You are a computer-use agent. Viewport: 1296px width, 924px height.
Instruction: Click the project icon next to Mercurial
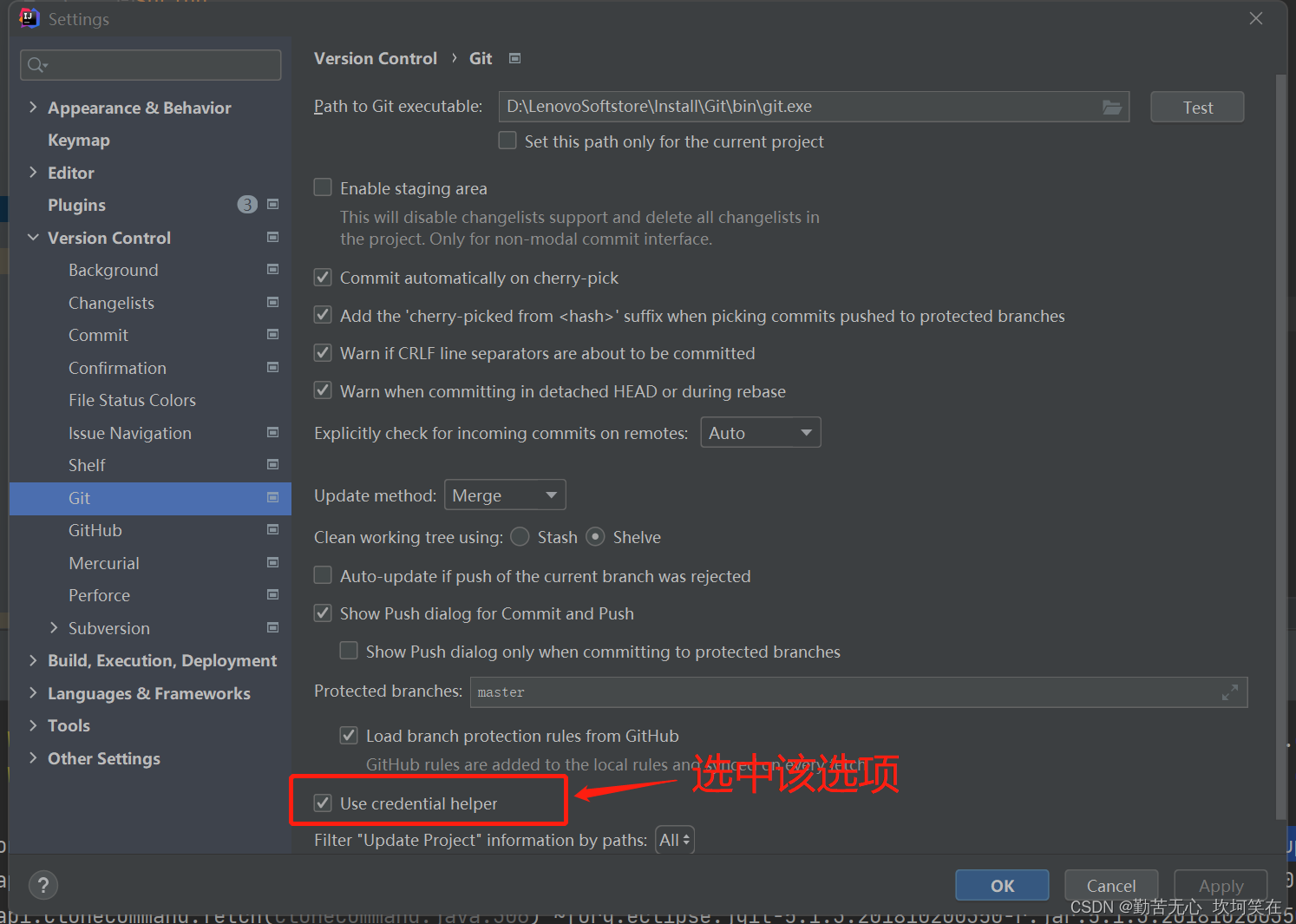272,562
